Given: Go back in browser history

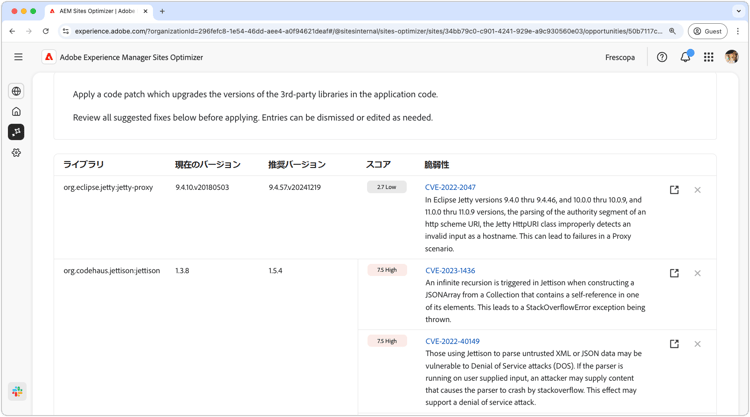Looking at the screenshot, I should click(x=12, y=31).
